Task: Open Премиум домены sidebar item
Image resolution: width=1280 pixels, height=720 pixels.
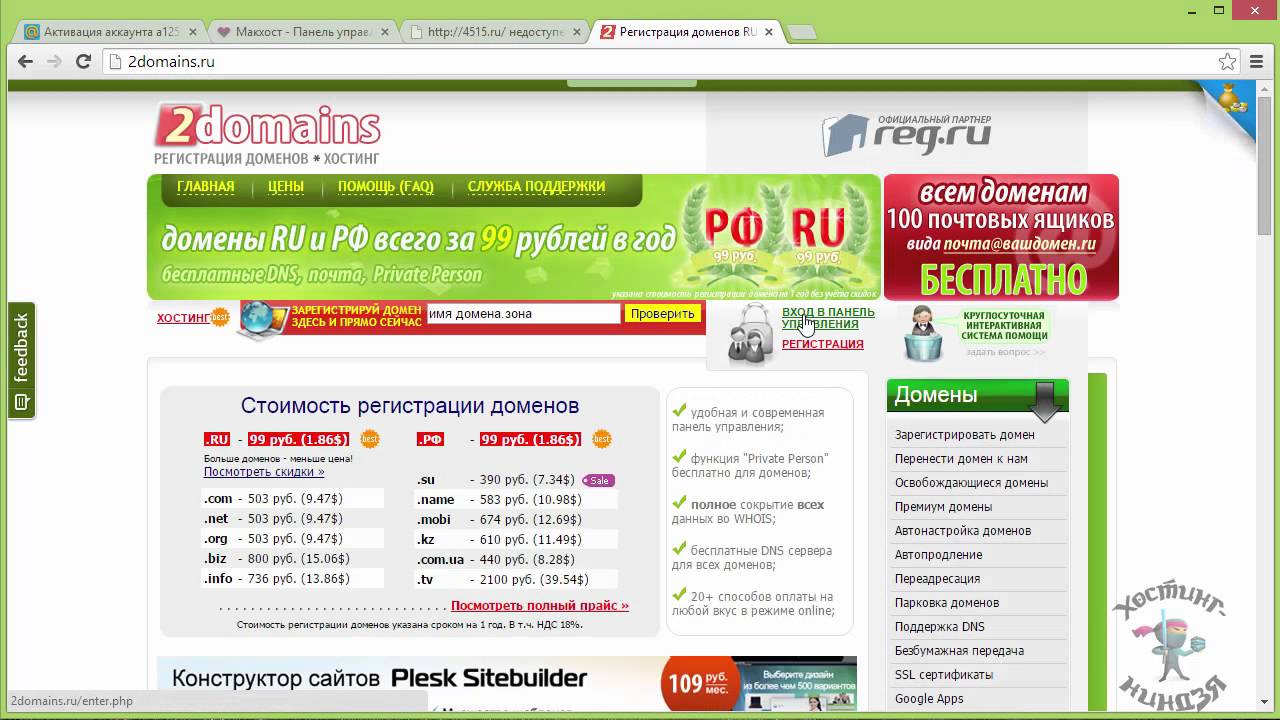Action: tap(943, 507)
